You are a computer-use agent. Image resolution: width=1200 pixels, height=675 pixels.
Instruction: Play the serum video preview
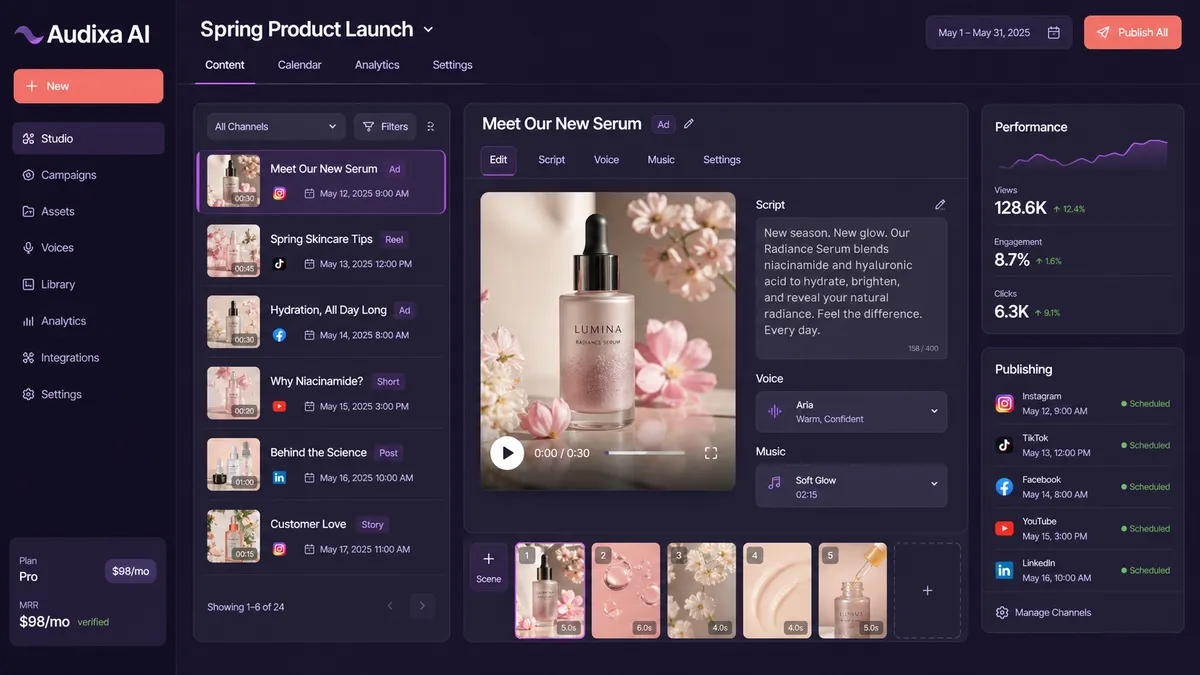tap(507, 453)
